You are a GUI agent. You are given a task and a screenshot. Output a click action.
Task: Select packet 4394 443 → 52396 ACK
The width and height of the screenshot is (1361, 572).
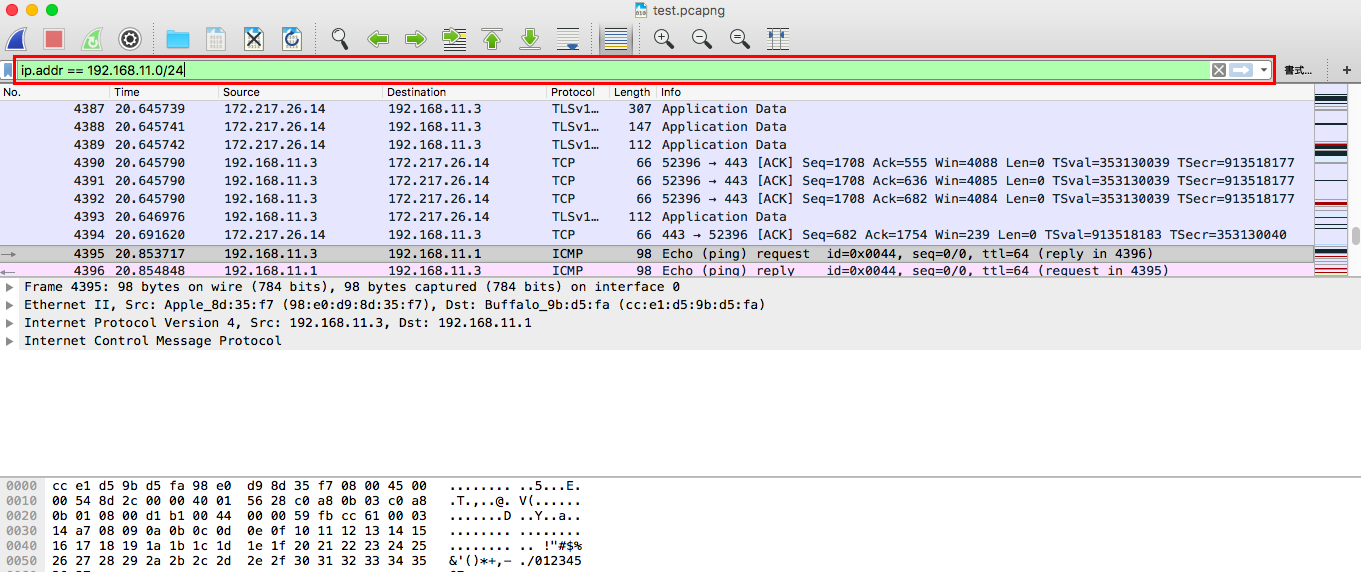coord(656,235)
